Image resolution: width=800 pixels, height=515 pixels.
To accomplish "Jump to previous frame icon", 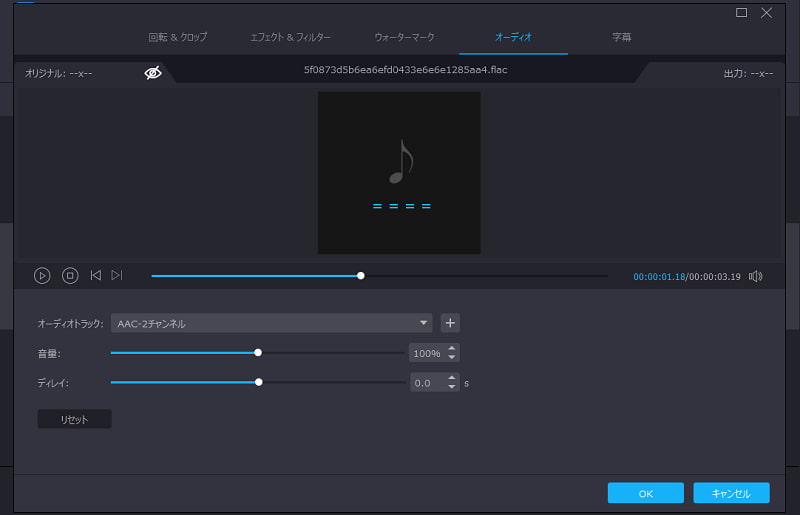I will 96,275.
